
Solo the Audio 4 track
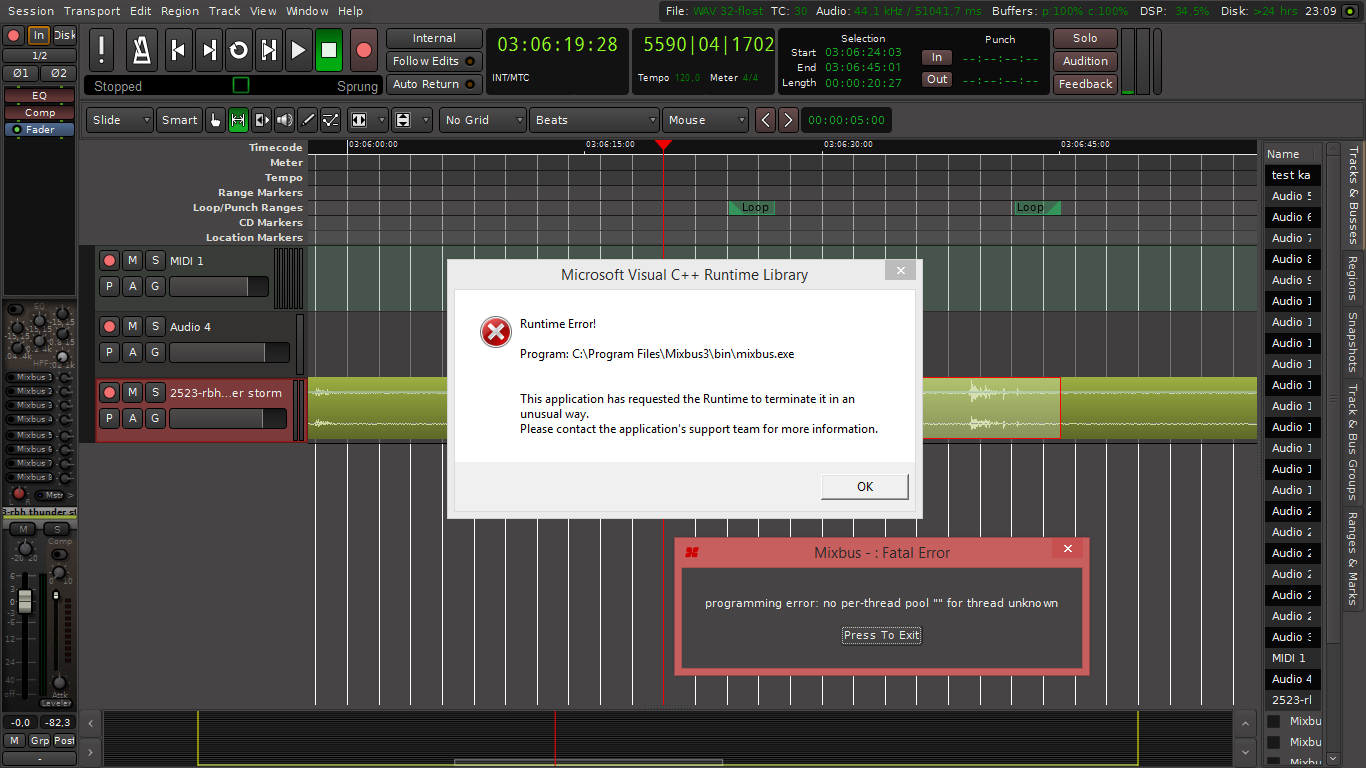click(155, 326)
